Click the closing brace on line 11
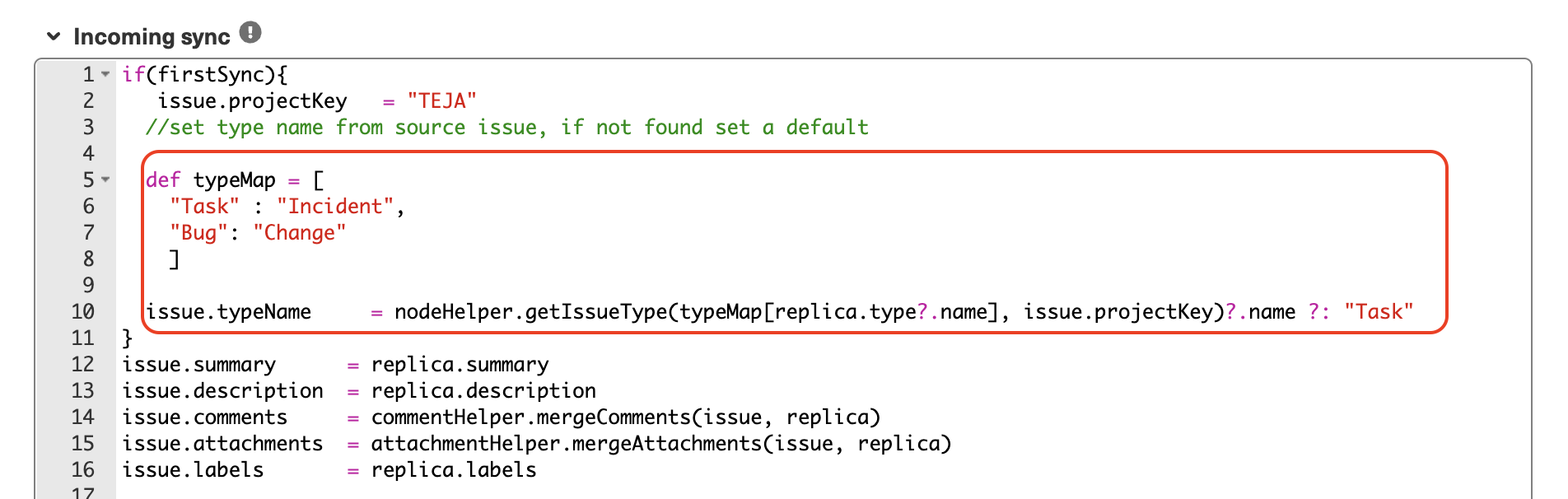Viewport: 1568px width, 499px height. point(127,338)
